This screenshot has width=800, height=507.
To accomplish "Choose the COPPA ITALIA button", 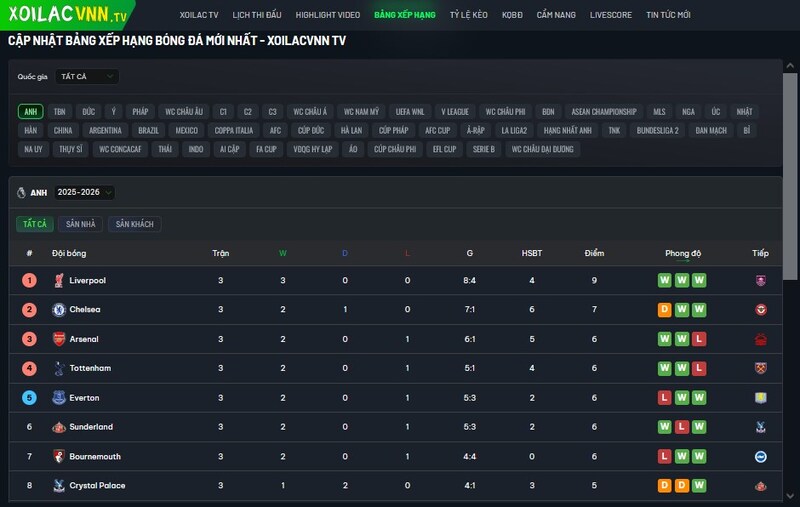I will point(234,131).
